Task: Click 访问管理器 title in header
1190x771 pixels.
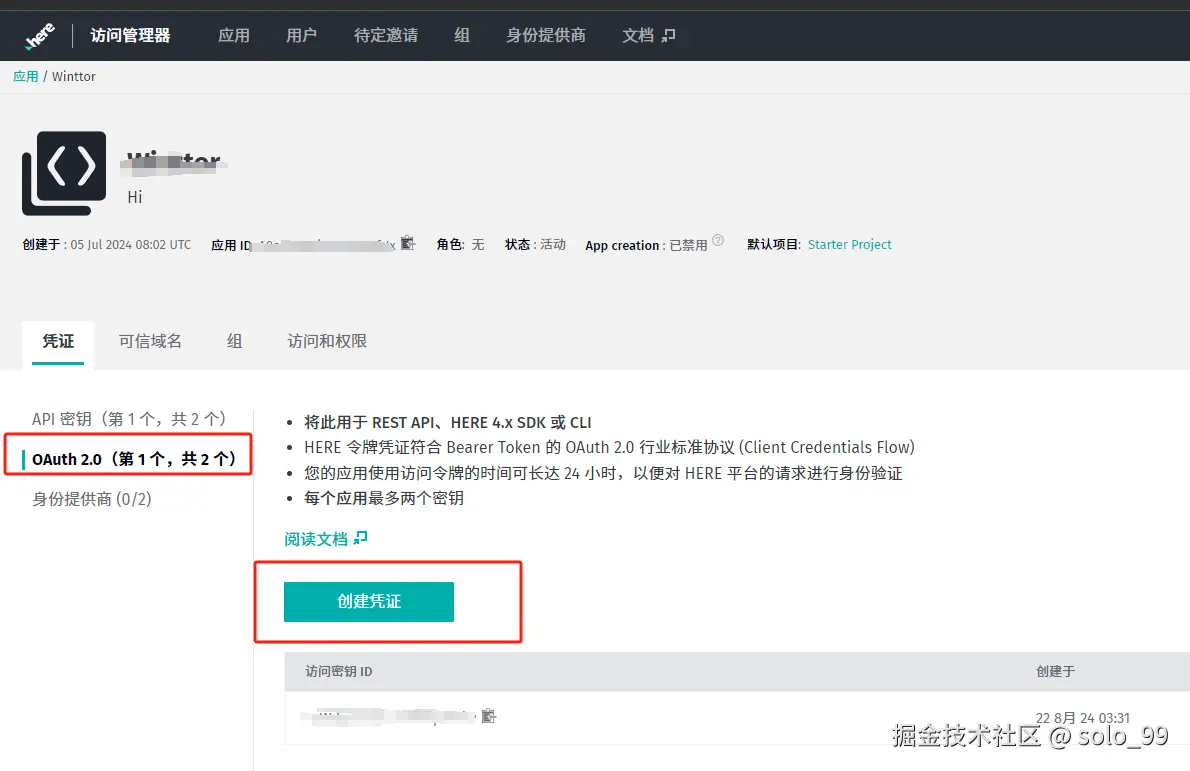Action: click(131, 36)
